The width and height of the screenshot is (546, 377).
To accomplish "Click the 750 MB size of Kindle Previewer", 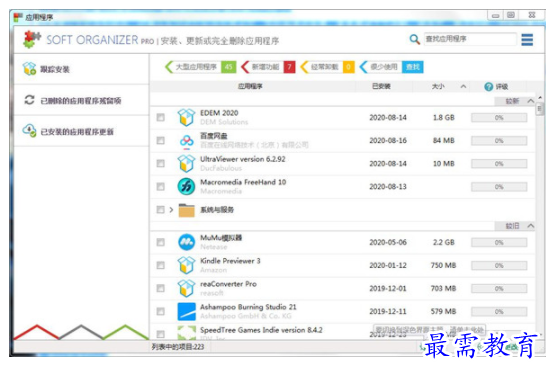I will click(443, 265).
